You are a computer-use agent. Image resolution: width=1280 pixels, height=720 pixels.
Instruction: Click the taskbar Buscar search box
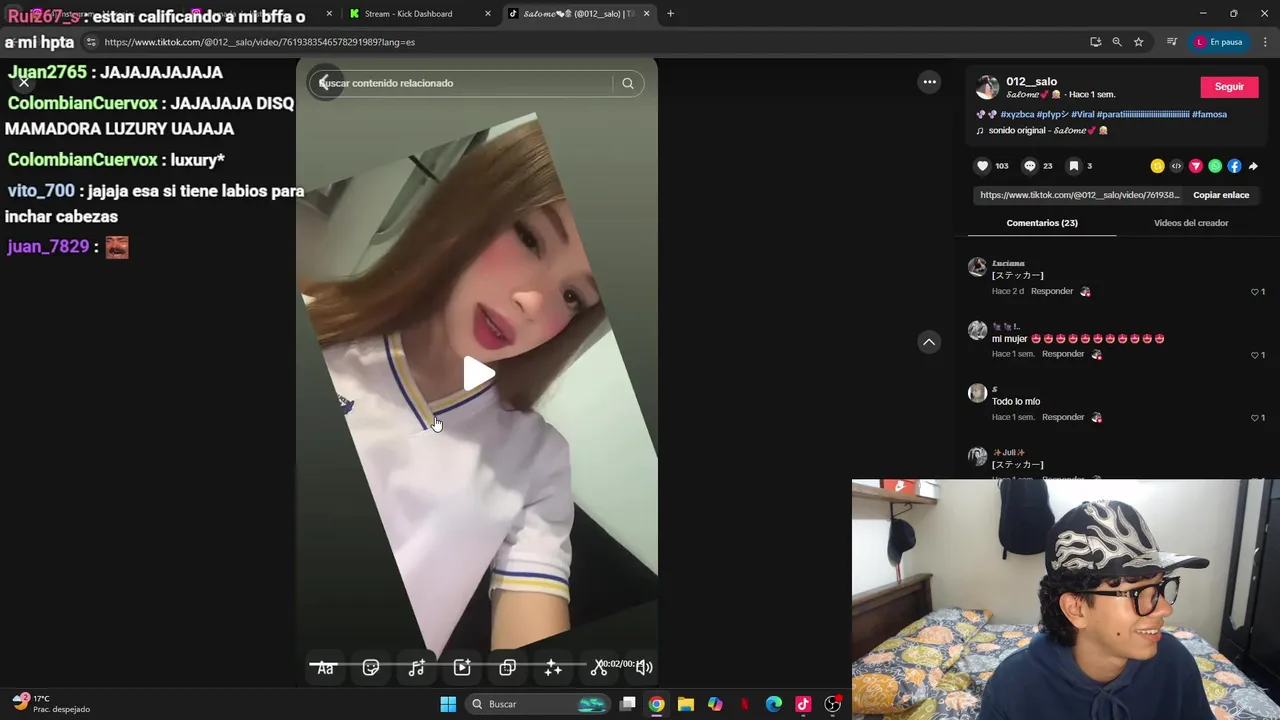[x=539, y=704]
